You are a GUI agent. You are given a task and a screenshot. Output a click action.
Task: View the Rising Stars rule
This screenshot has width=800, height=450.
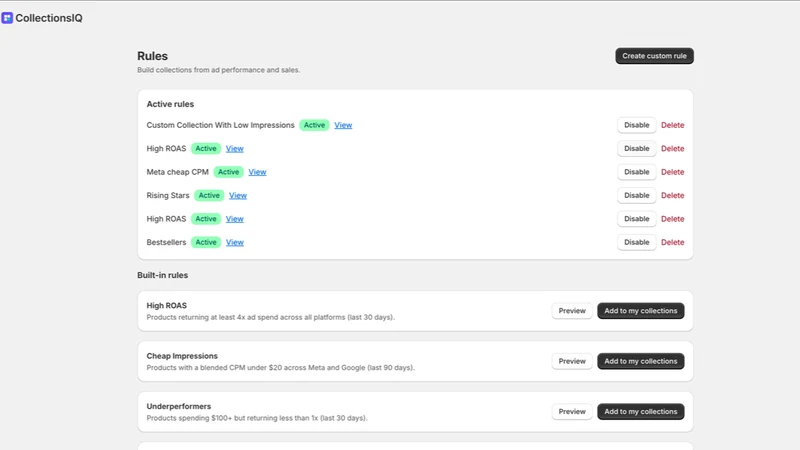(x=238, y=195)
